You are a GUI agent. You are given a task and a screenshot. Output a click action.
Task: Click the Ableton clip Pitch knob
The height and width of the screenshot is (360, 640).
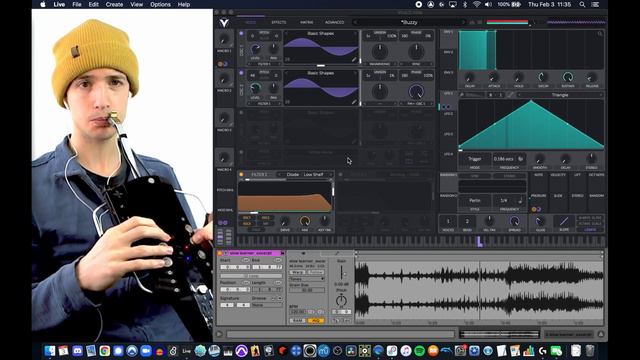coord(341,301)
